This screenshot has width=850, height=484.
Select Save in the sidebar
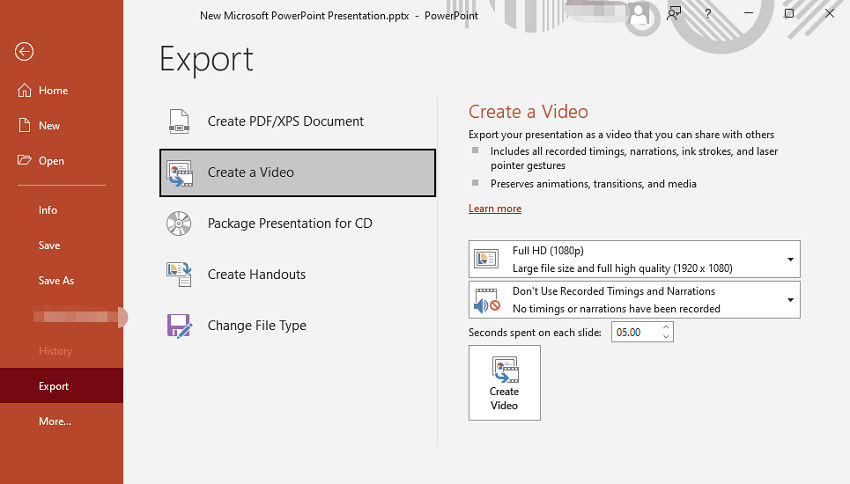click(x=49, y=245)
